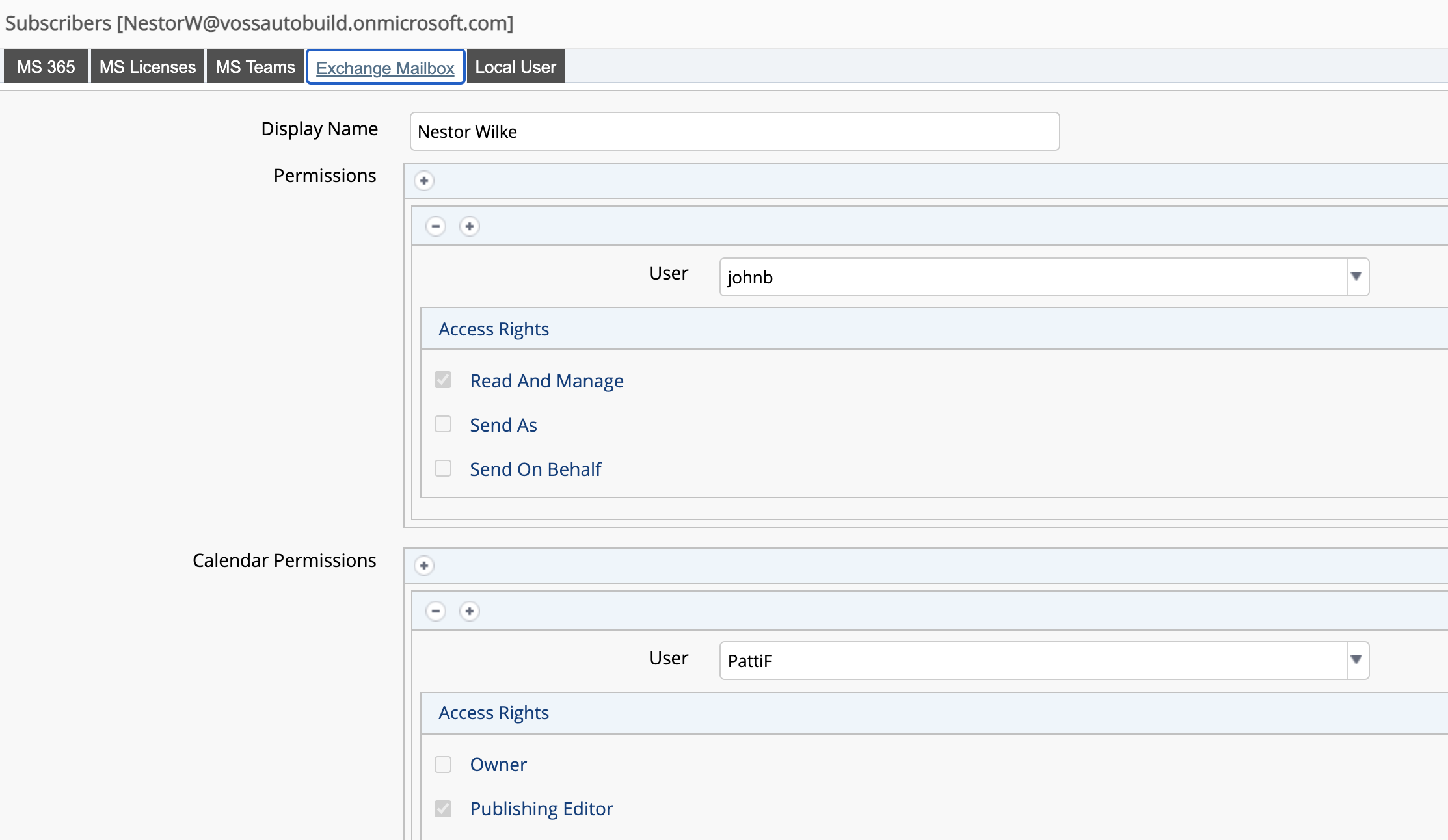Click the Display Name label

(319, 129)
